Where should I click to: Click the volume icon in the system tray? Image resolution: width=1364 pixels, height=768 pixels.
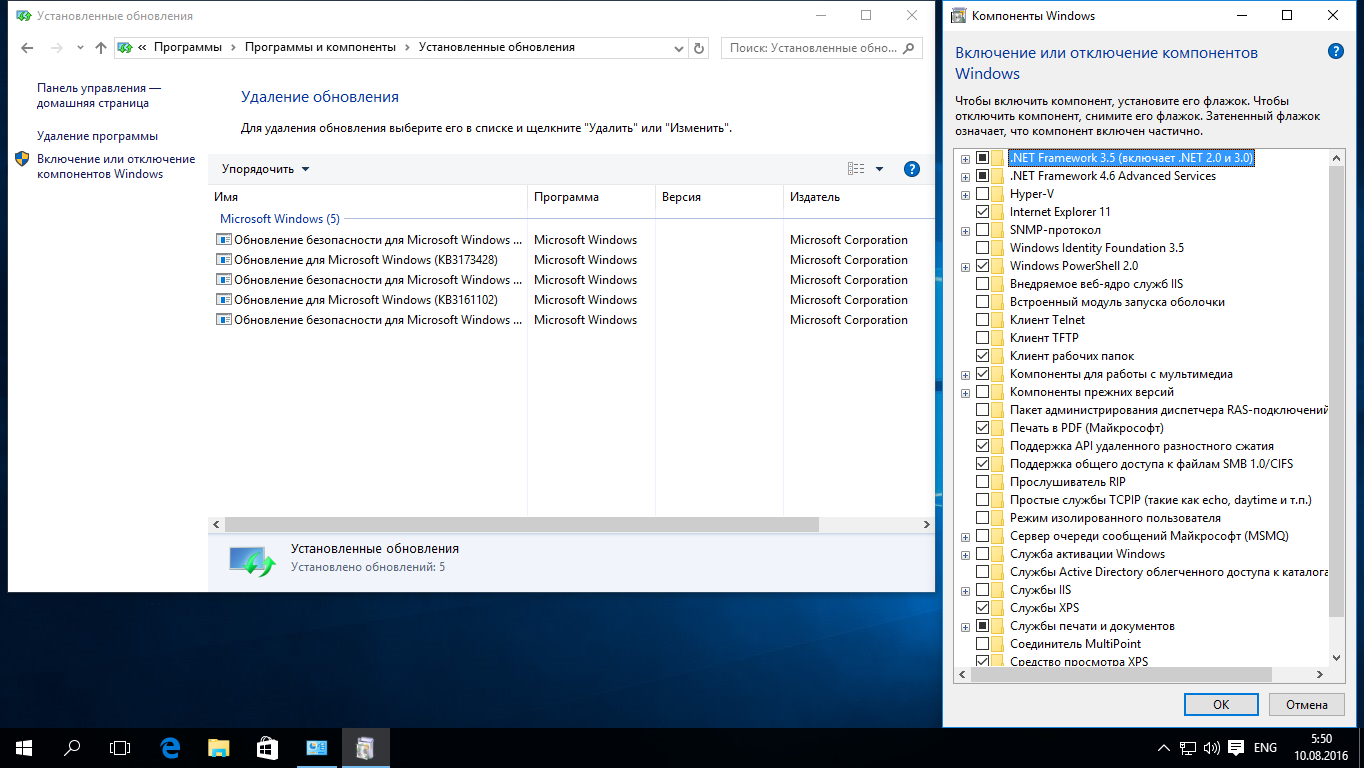pos(1211,747)
